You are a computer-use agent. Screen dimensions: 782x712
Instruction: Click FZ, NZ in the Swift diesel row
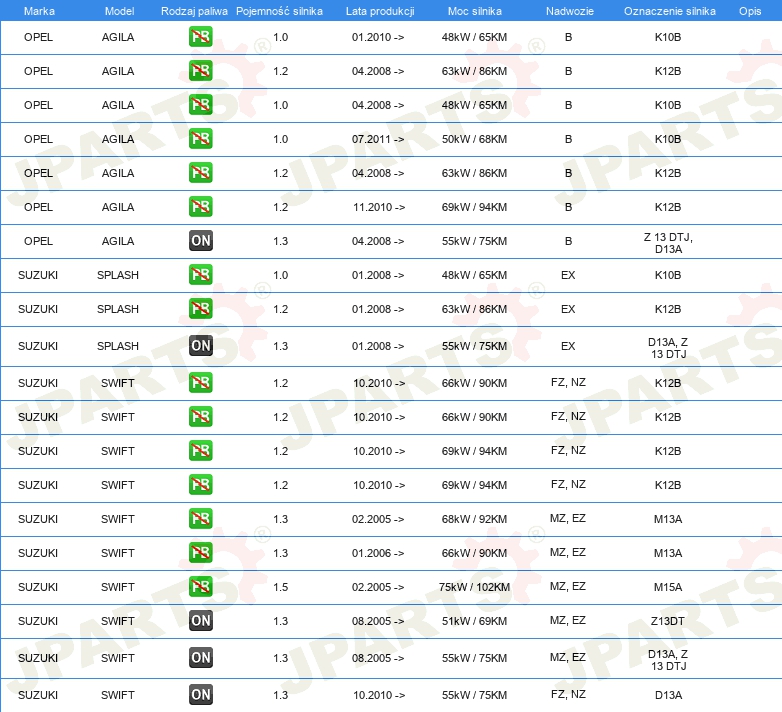[568, 694]
